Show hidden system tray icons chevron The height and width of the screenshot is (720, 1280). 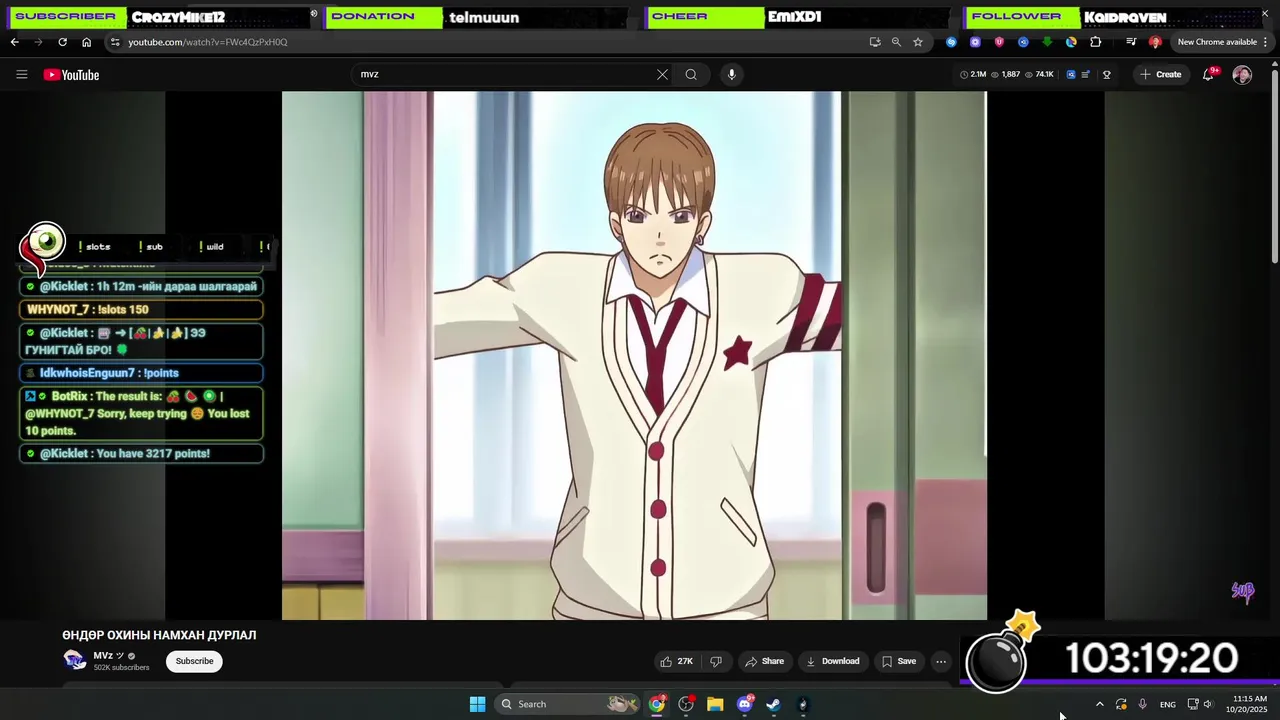(1100, 704)
